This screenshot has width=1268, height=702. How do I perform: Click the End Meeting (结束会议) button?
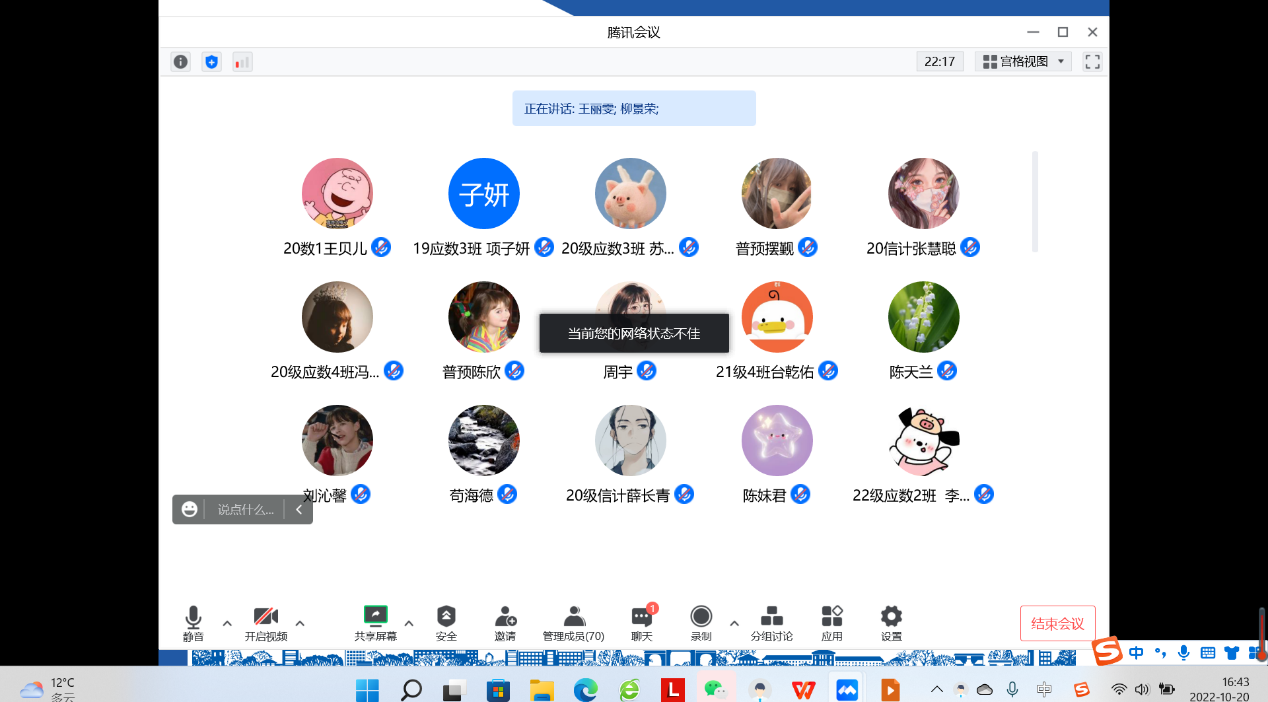point(1057,623)
